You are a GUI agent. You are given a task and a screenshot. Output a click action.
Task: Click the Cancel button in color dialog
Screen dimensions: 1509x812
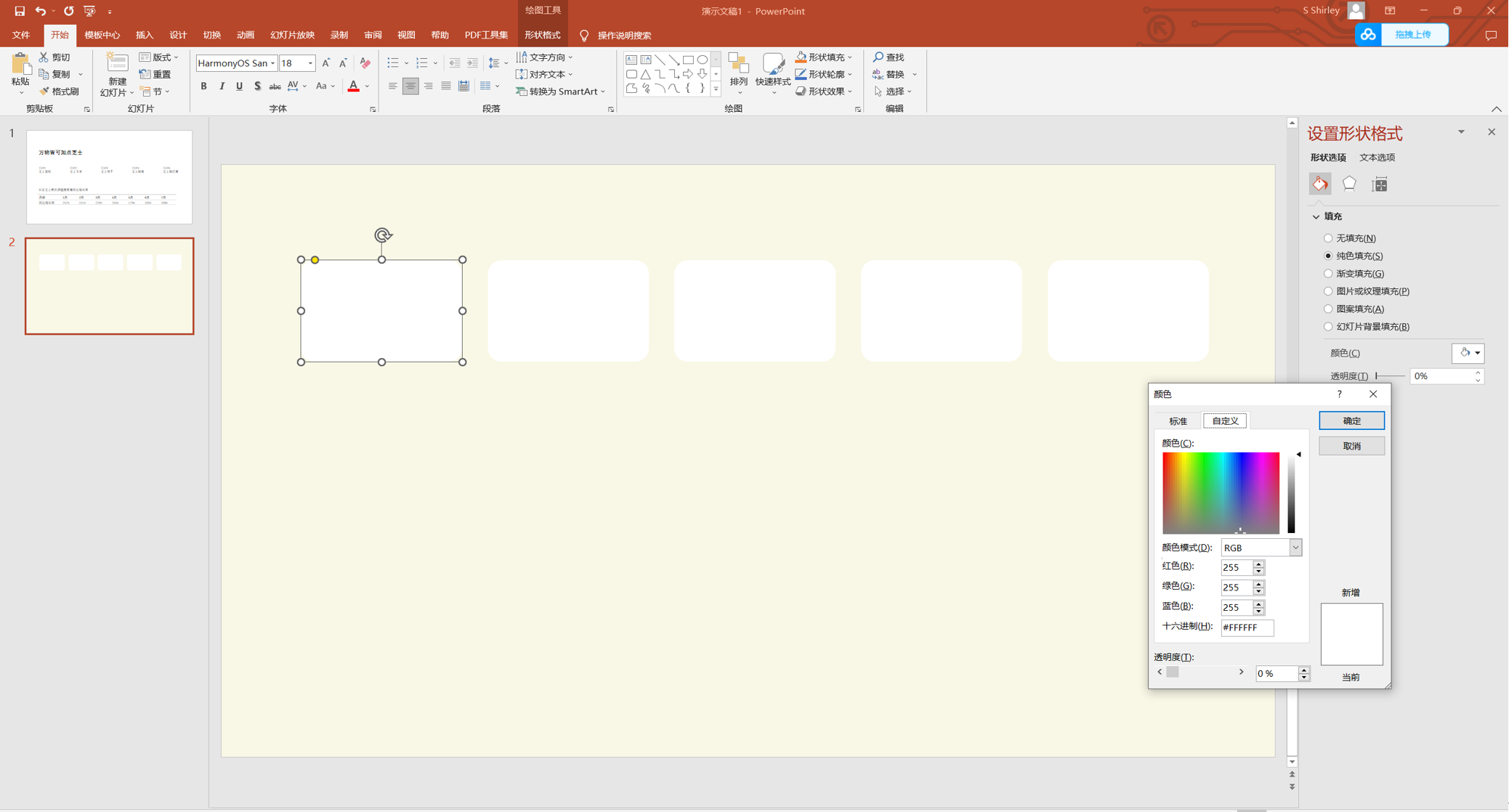pos(1351,446)
